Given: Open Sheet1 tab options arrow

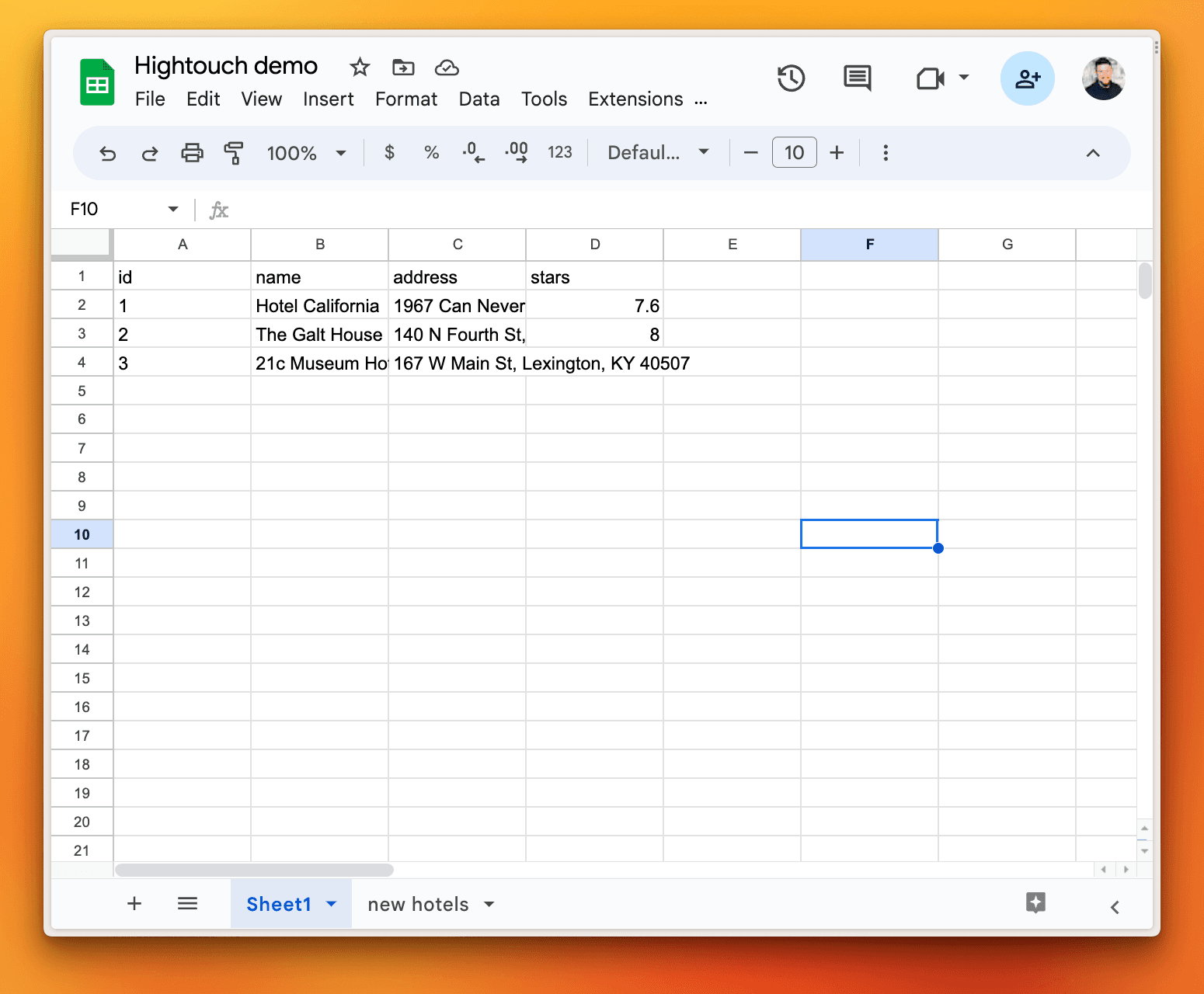Looking at the screenshot, I should 332,904.
